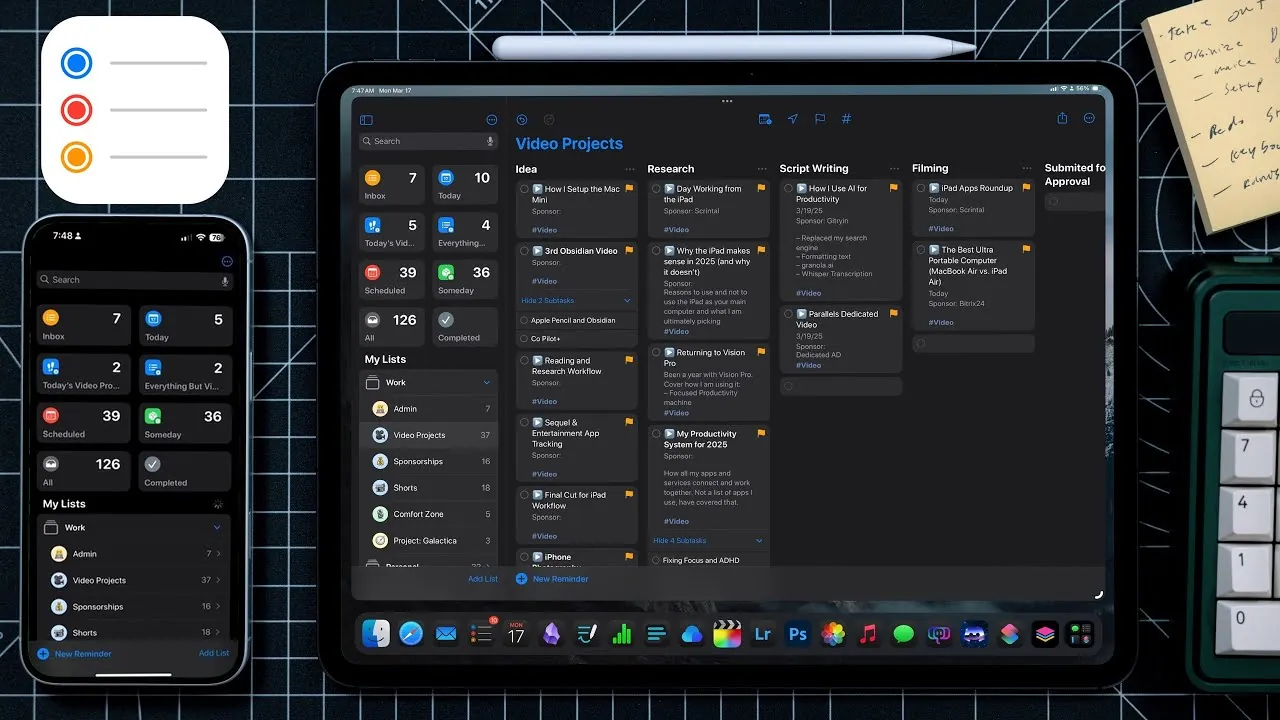The height and width of the screenshot is (720, 1280).
Task: Open the ellipsis menu on the iPhone Reminders
Action: [227, 261]
